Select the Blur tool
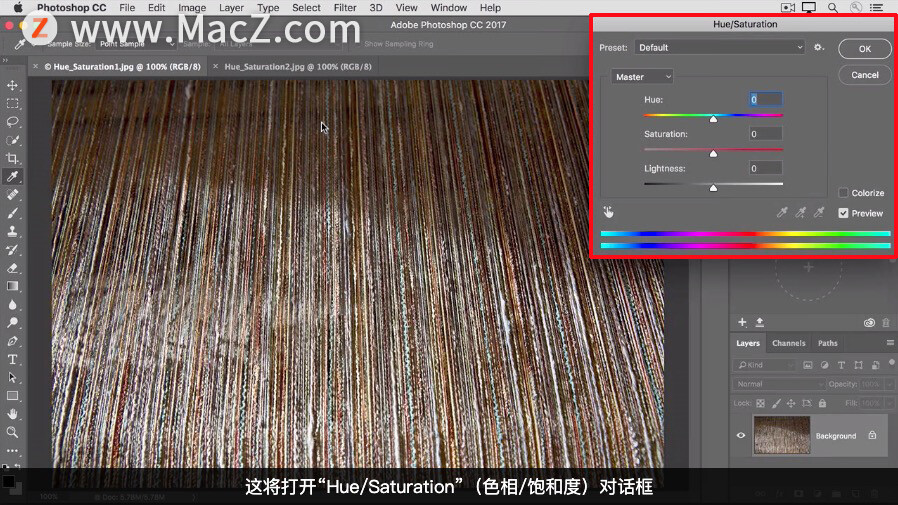Image resolution: width=898 pixels, height=505 pixels. pyautogui.click(x=12, y=305)
